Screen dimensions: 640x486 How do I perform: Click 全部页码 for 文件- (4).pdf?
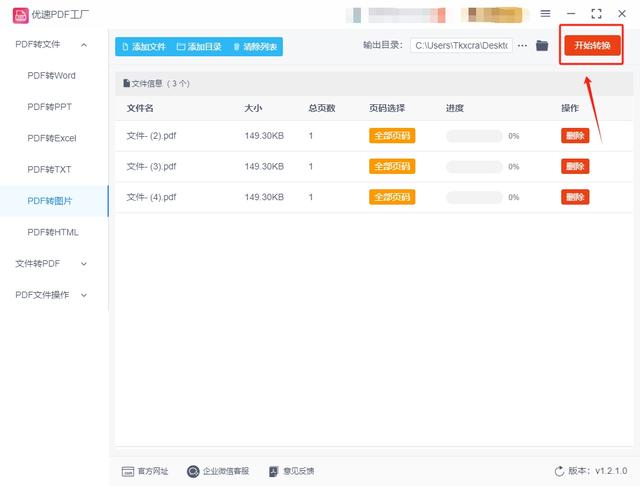point(392,197)
